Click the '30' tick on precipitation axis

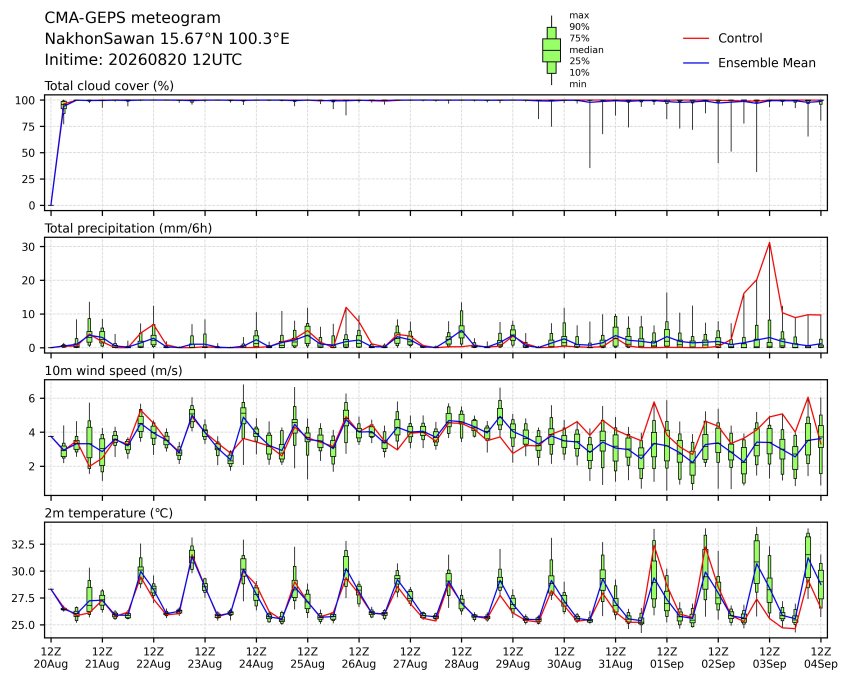pyautogui.click(x=29, y=246)
